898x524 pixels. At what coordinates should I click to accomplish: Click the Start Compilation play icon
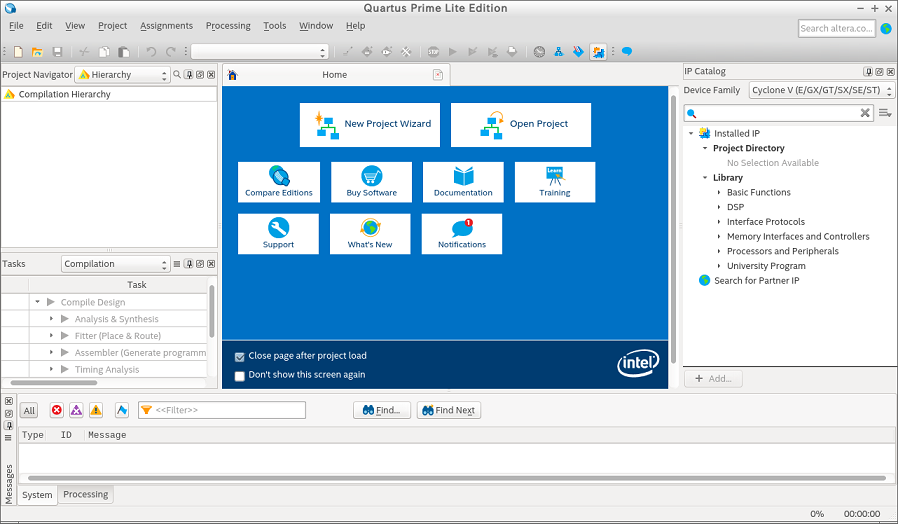coord(453,52)
